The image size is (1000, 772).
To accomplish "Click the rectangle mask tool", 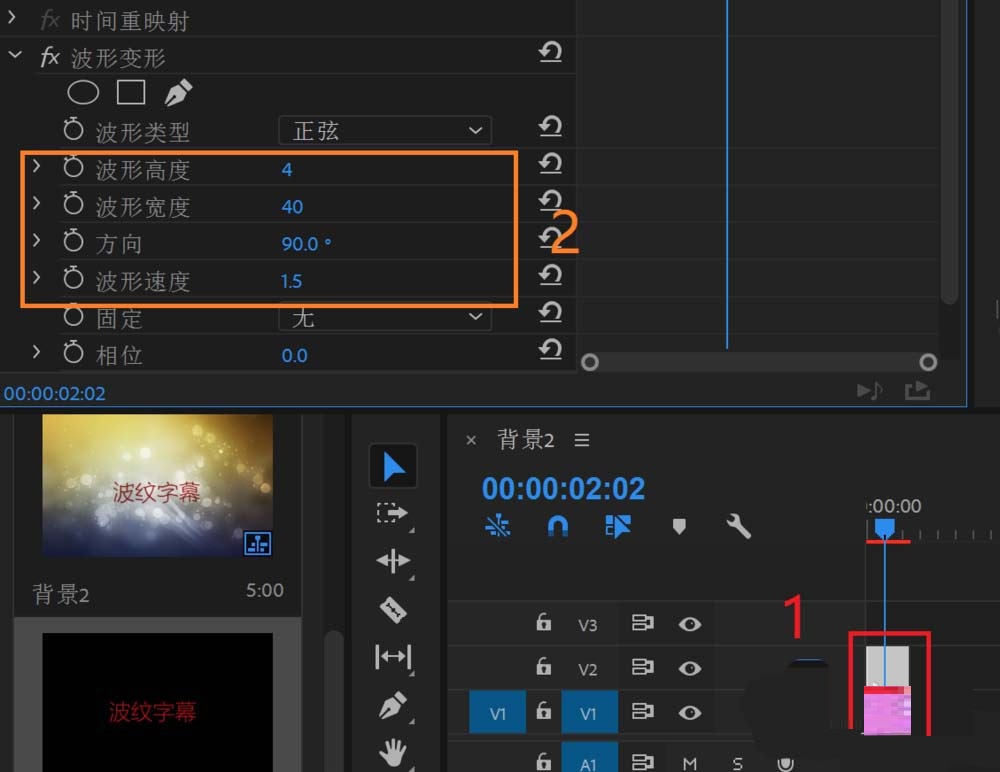I will click(x=131, y=93).
